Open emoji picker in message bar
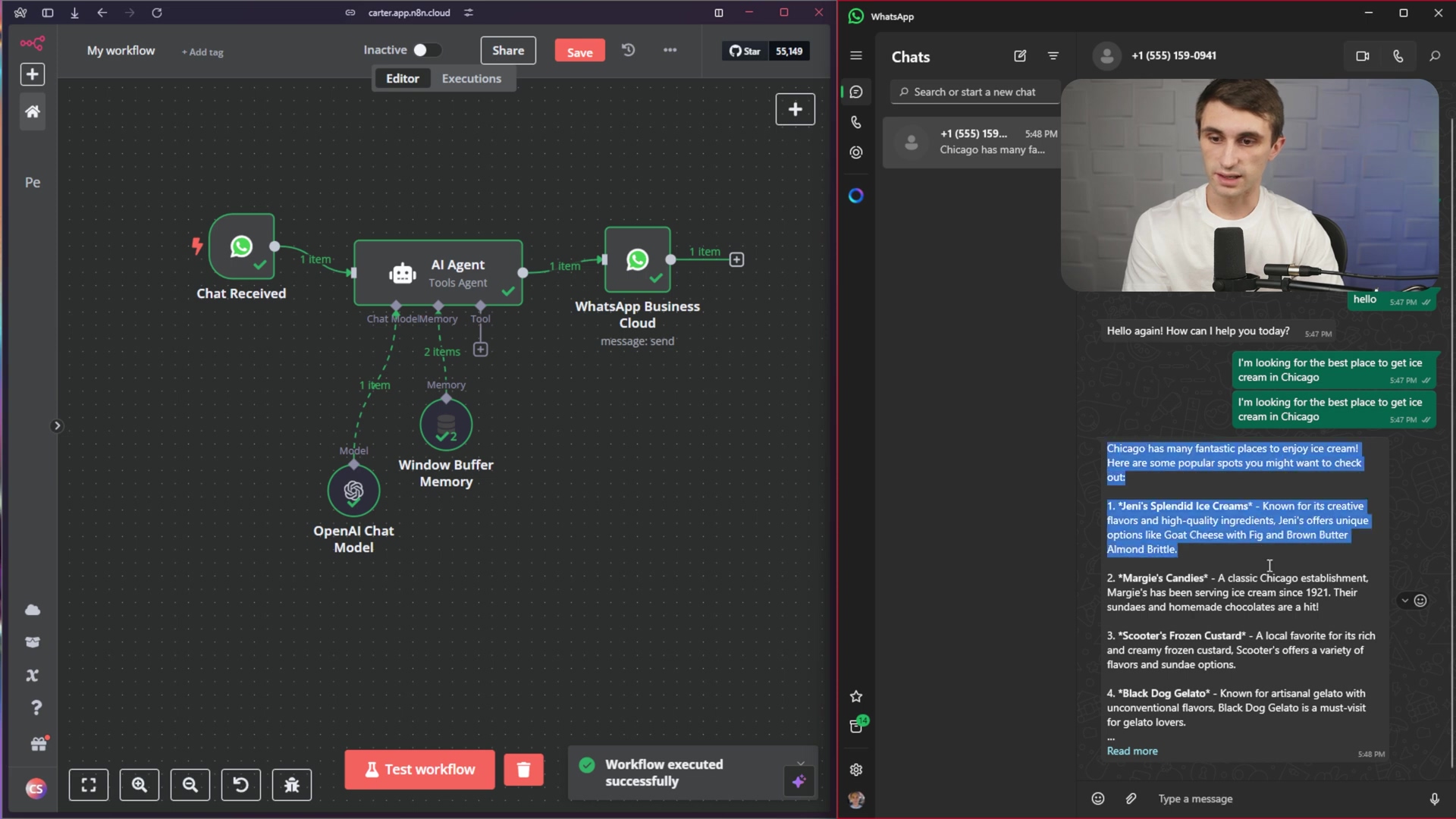This screenshot has width=1456, height=819. [1097, 799]
